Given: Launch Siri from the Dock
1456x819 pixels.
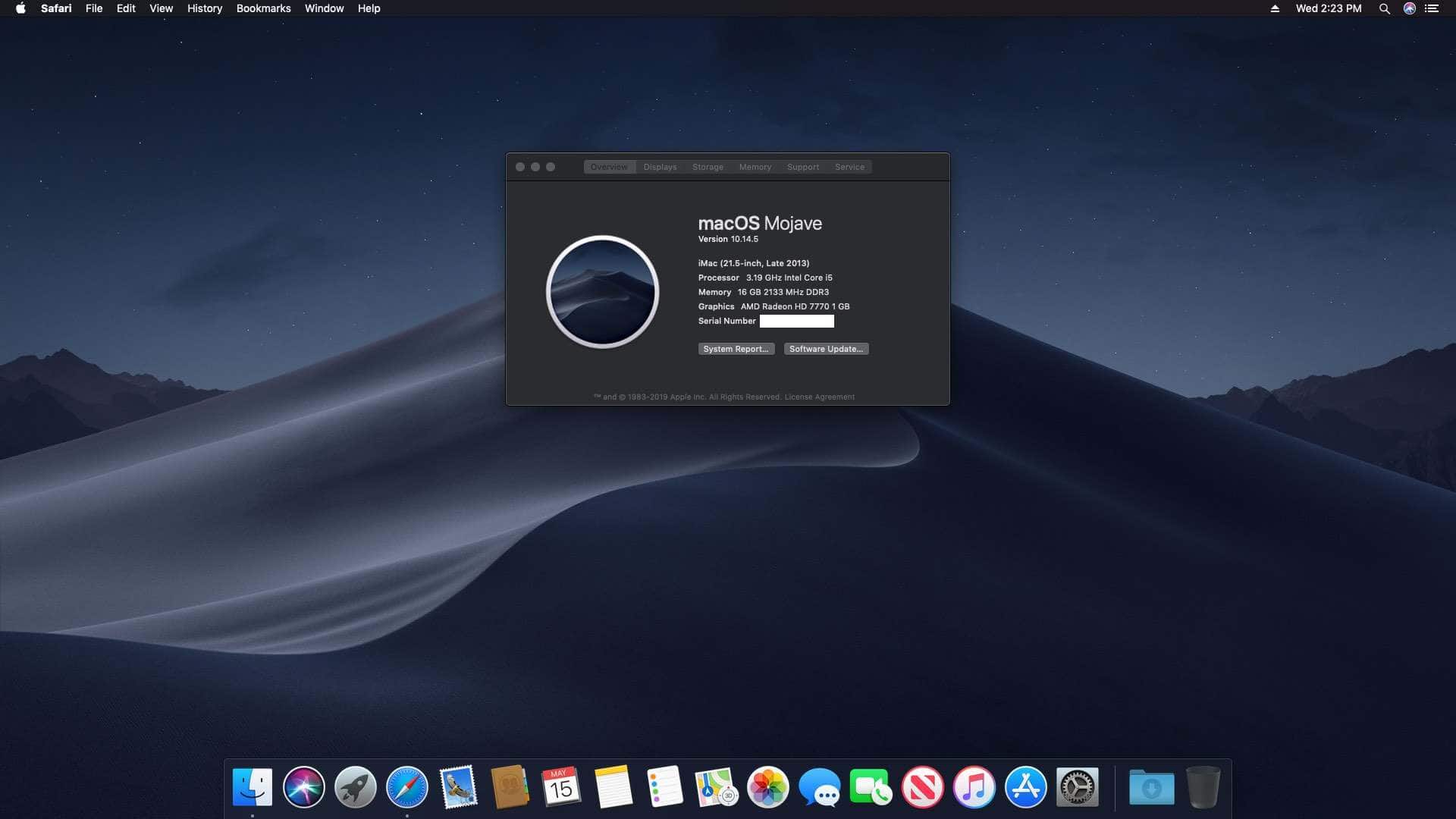Looking at the screenshot, I should point(303,787).
